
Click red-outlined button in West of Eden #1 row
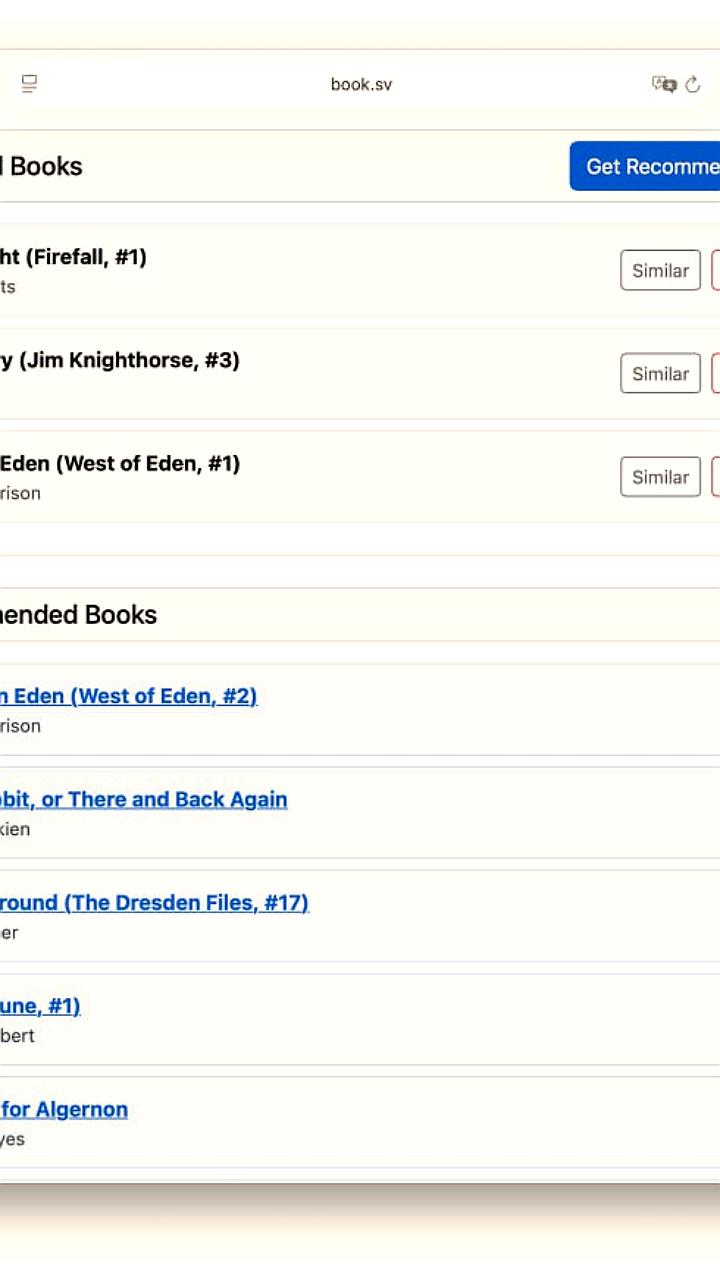click(x=715, y=477)
